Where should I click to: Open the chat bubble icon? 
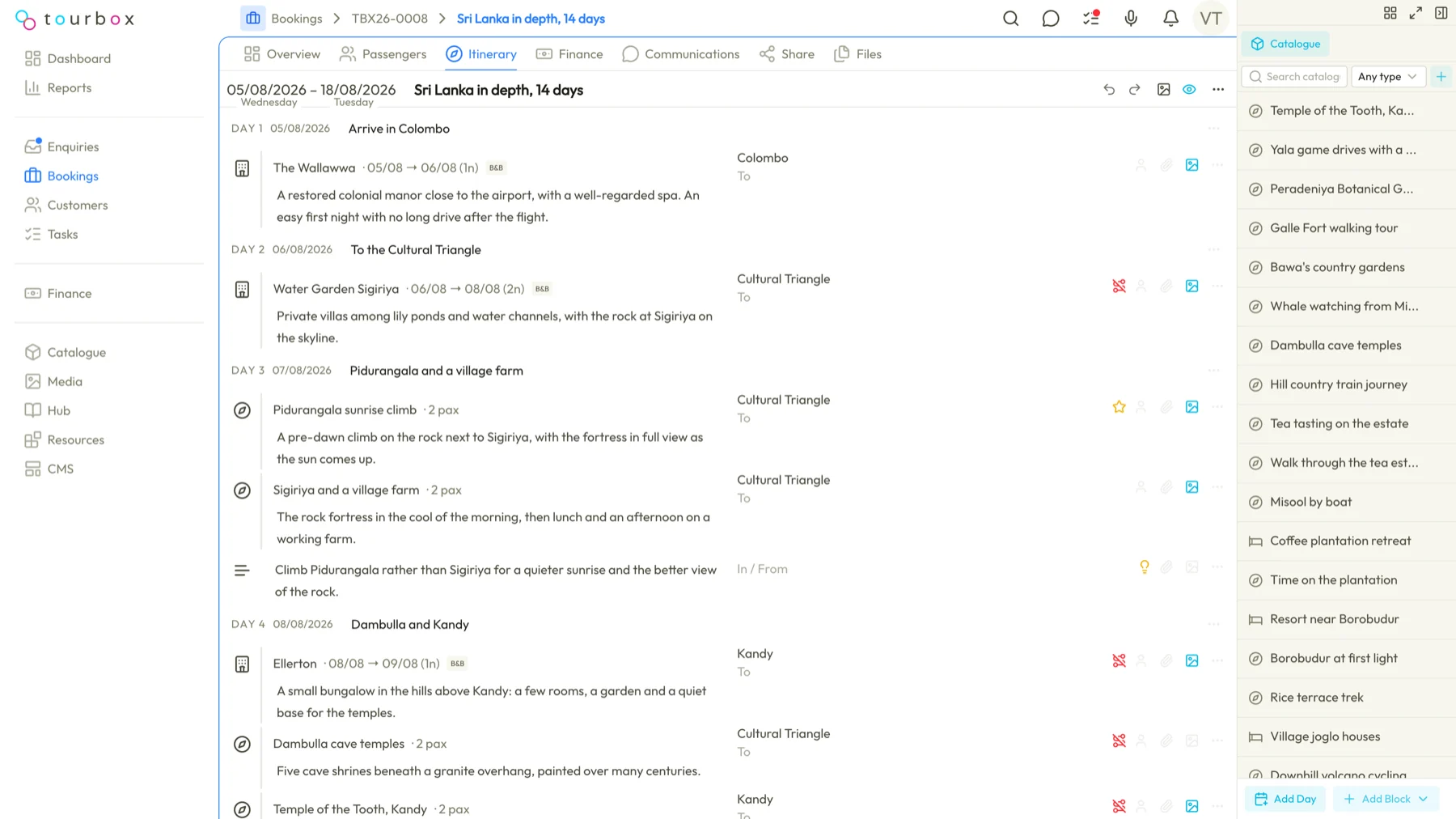tap(1051, 19)
